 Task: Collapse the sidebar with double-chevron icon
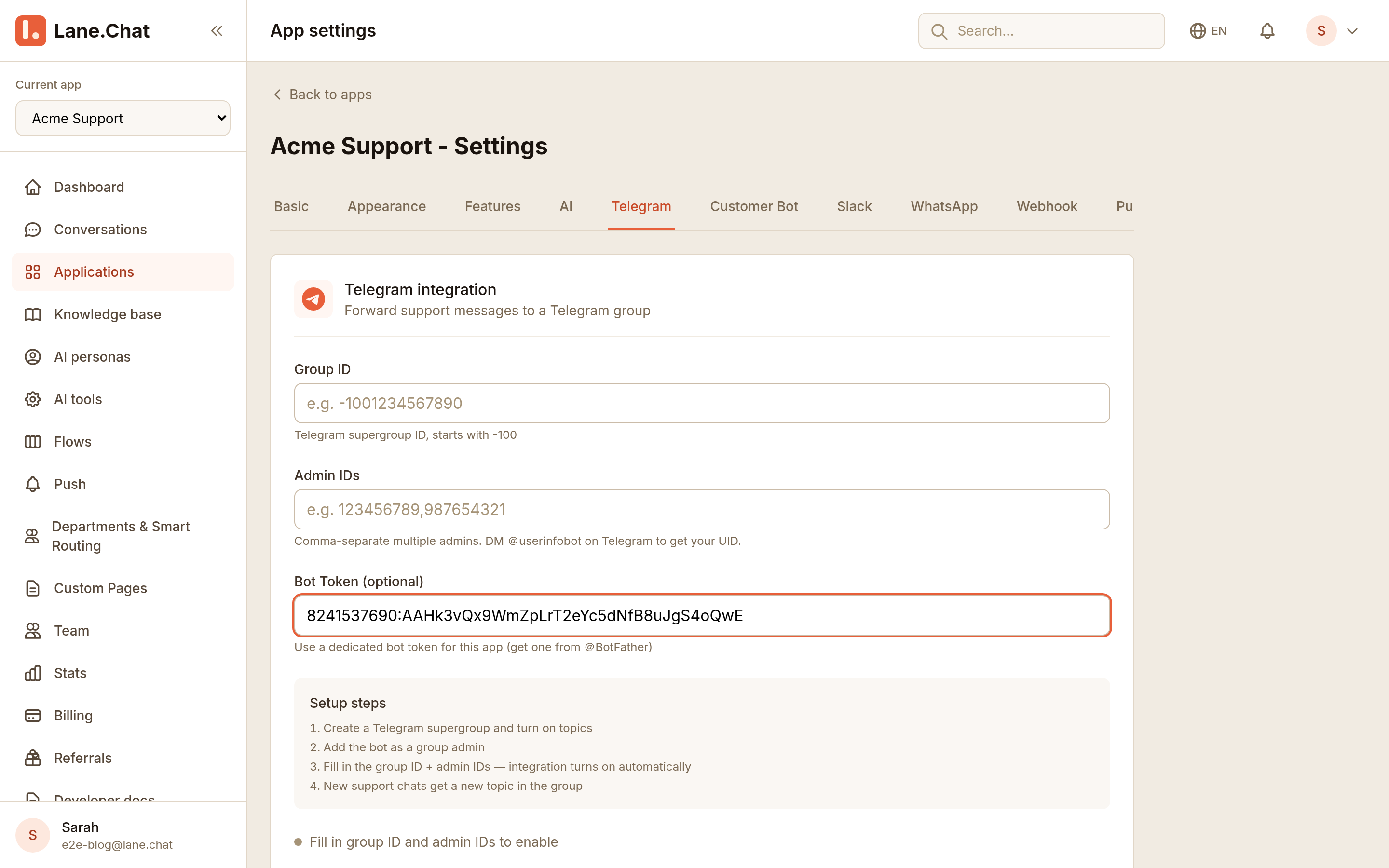[217, 30]
